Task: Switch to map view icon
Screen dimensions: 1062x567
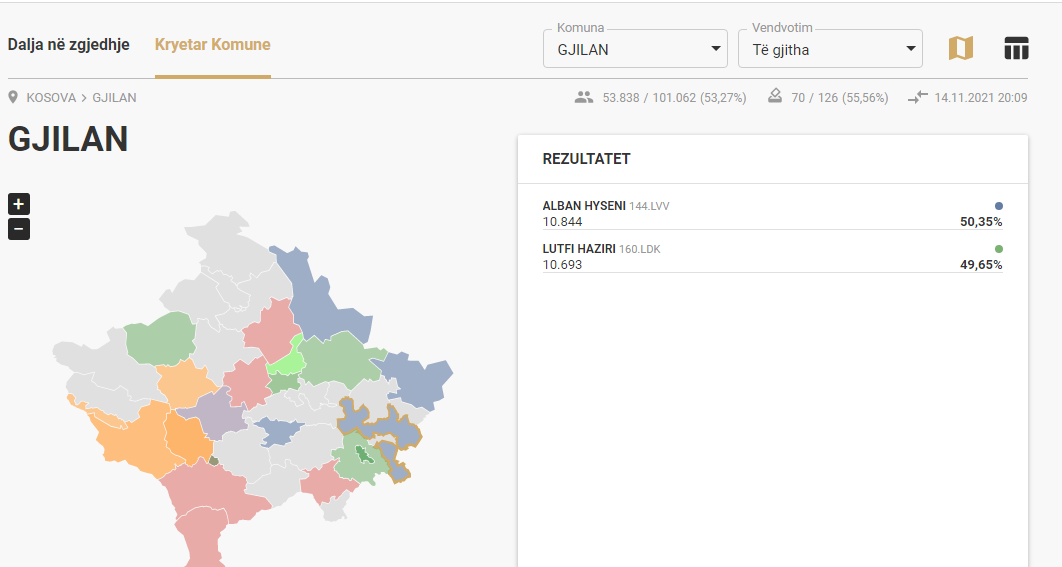Action: point(960,48)
